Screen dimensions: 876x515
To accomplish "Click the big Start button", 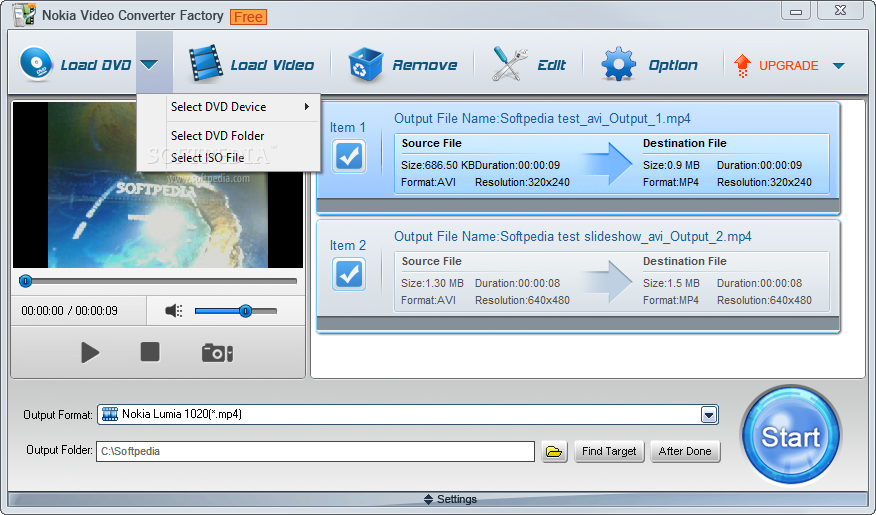I will click(791, 436).
